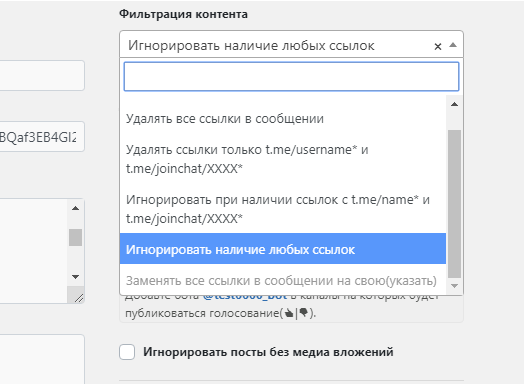
Task: Click the left textarea scrollbar up arrow
Action: pyautogui.click(x=76, y=209)
